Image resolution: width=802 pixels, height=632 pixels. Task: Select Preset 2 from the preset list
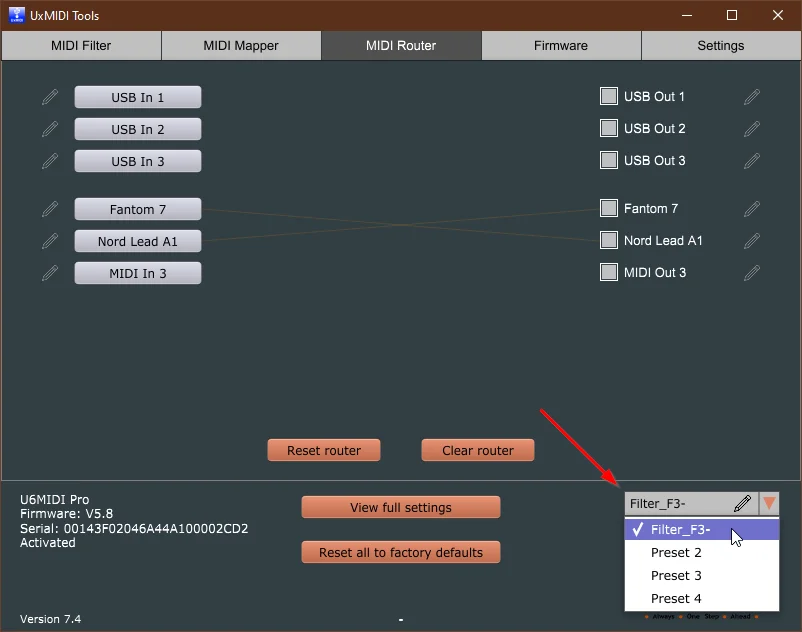(677, 552)
